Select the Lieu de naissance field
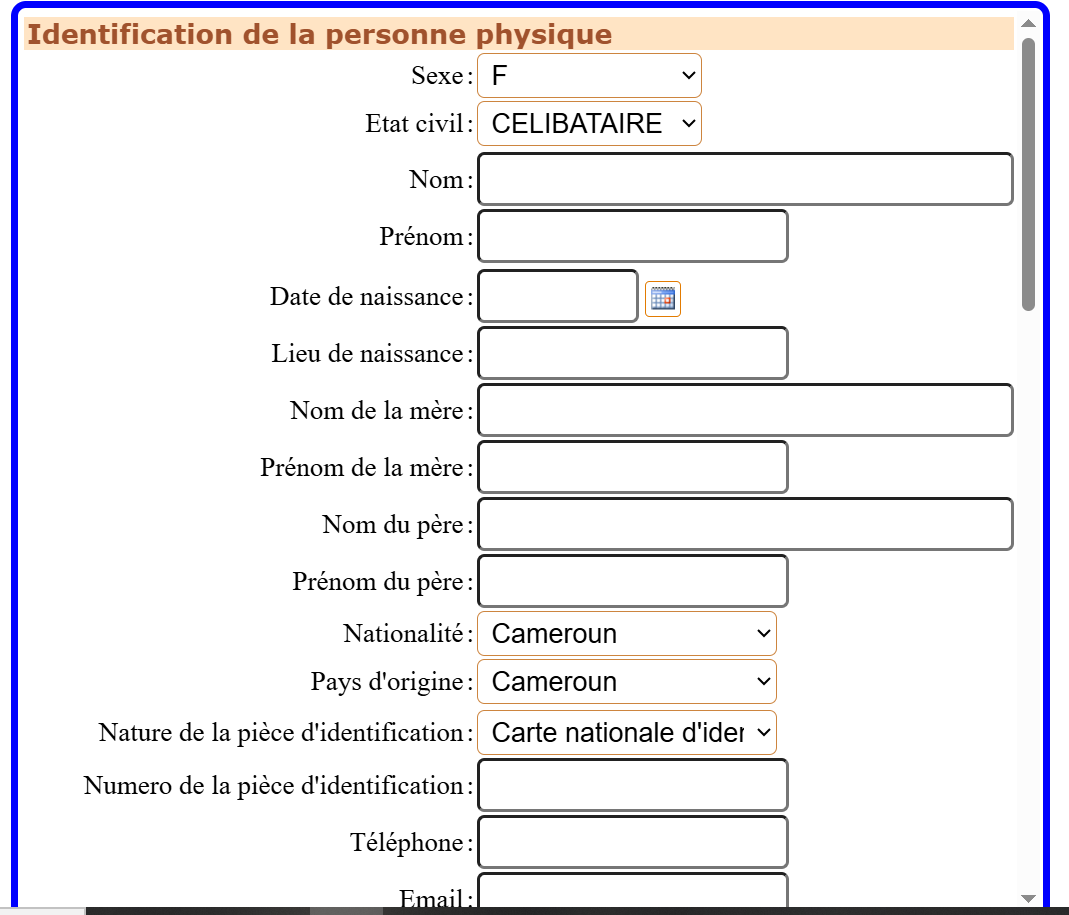 pos(633,353)
